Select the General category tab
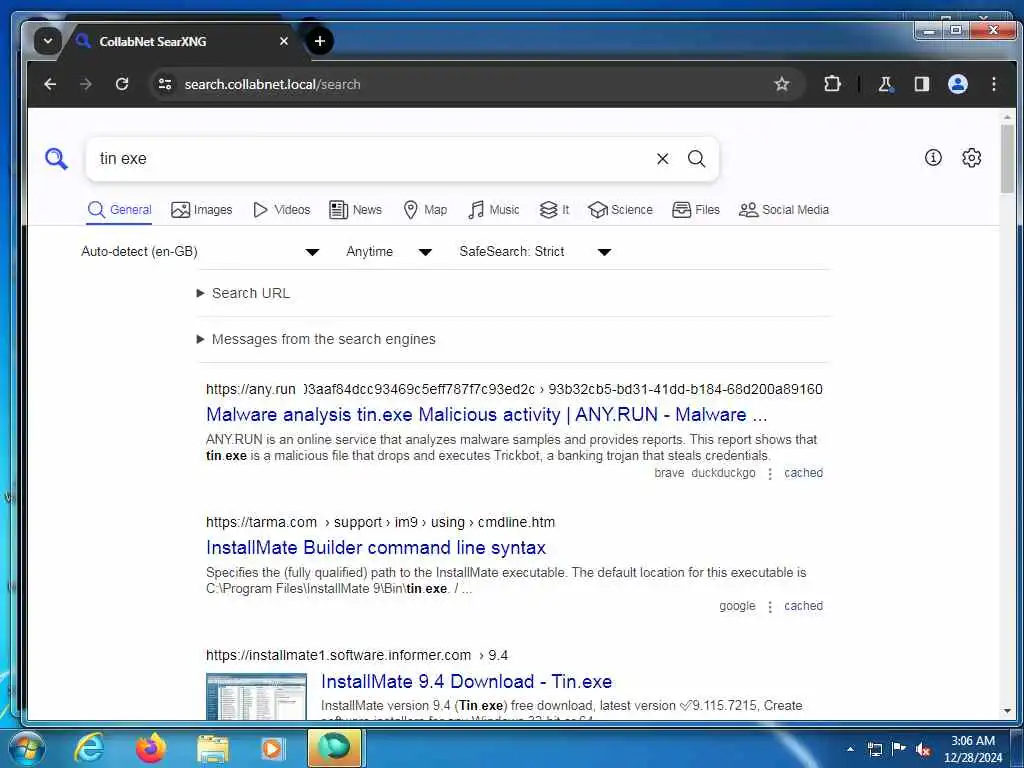 coord(120,210)
